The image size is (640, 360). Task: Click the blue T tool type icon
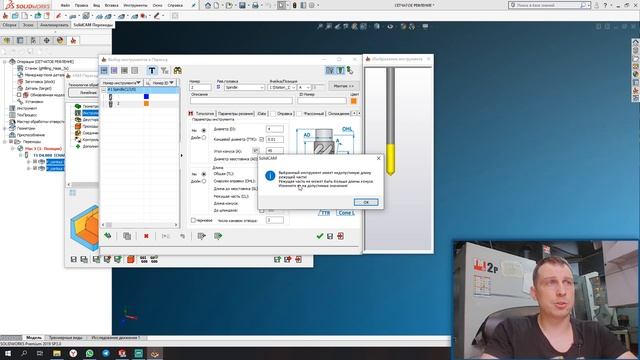click(x=151, y=71)
